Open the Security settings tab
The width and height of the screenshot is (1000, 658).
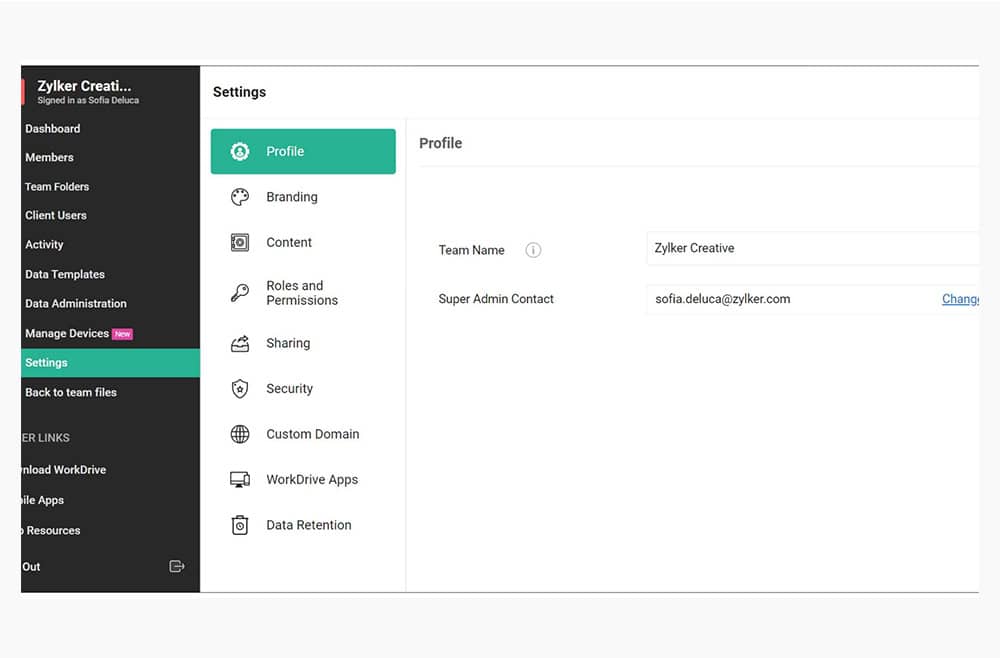[x=303, y=388]
